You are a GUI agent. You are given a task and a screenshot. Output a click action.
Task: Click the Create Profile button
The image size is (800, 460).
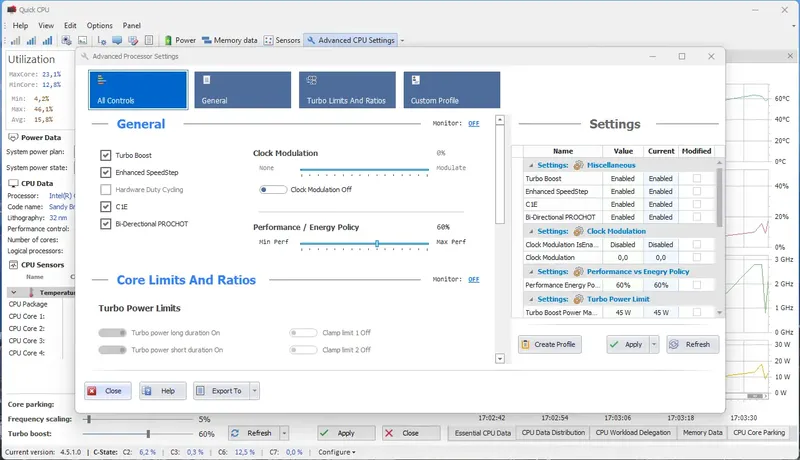[x=549, y=344]
